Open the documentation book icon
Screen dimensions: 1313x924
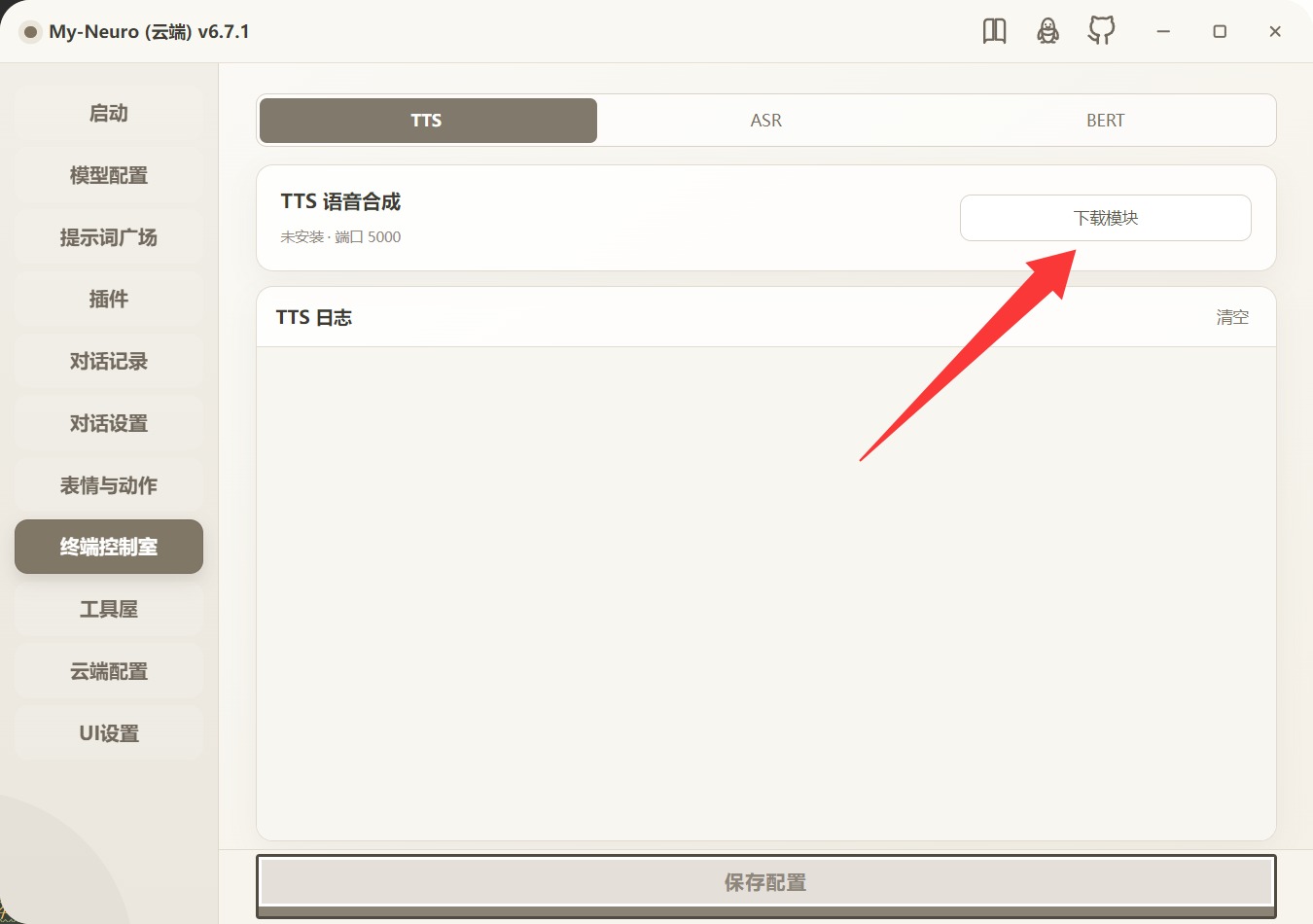point(994,31)
